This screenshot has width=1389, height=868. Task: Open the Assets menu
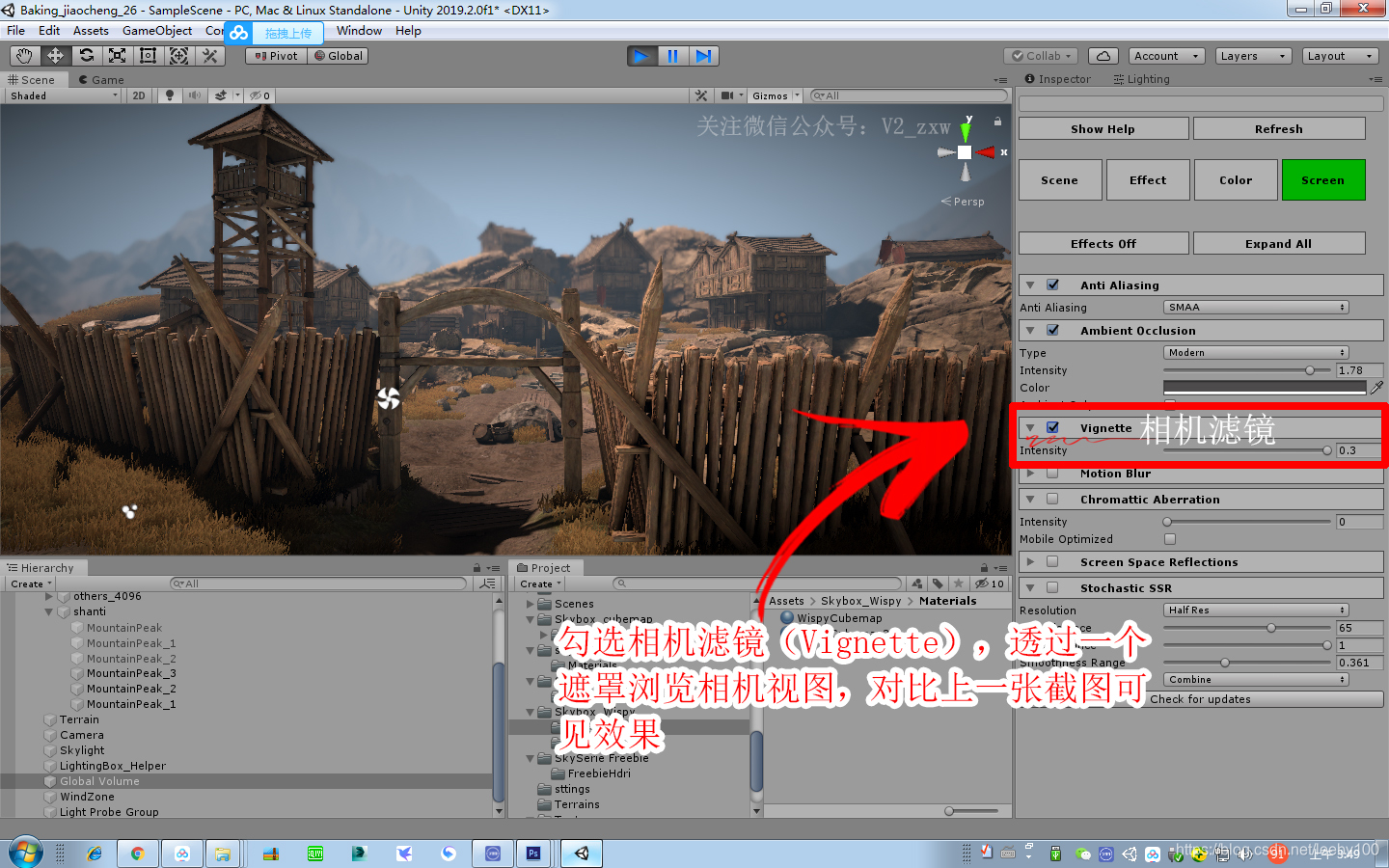tap(91, 31)
